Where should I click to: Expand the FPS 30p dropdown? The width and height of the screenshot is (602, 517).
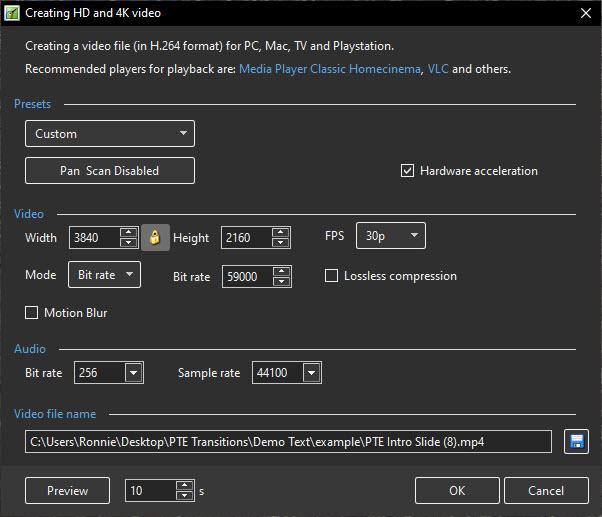390,236
